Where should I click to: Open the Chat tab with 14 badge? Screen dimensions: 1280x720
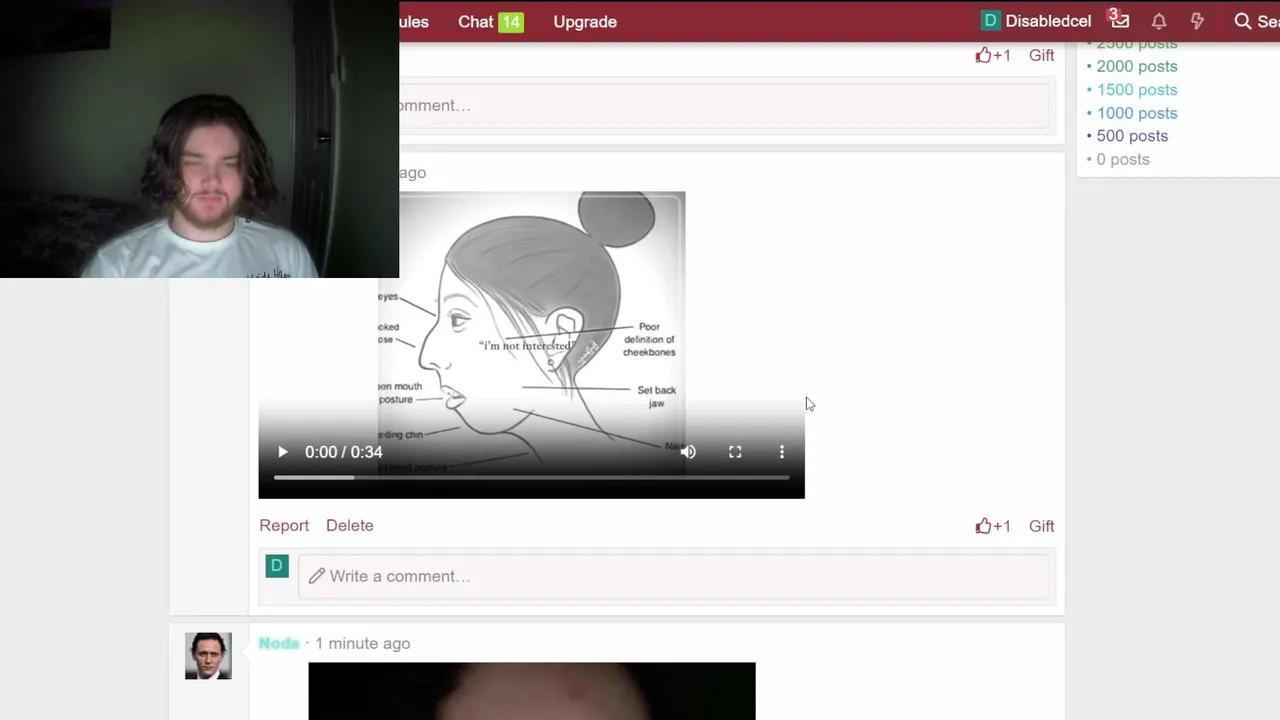point(490,21)
